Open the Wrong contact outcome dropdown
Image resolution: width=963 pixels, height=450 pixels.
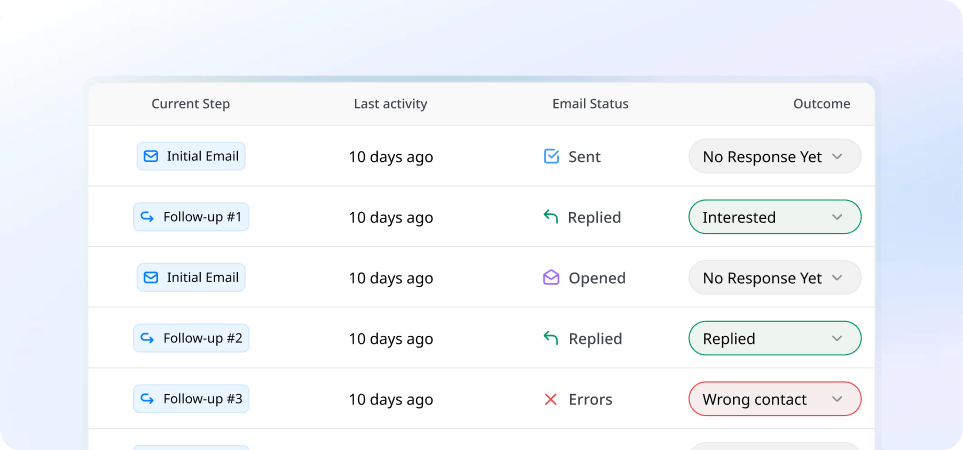775,399
